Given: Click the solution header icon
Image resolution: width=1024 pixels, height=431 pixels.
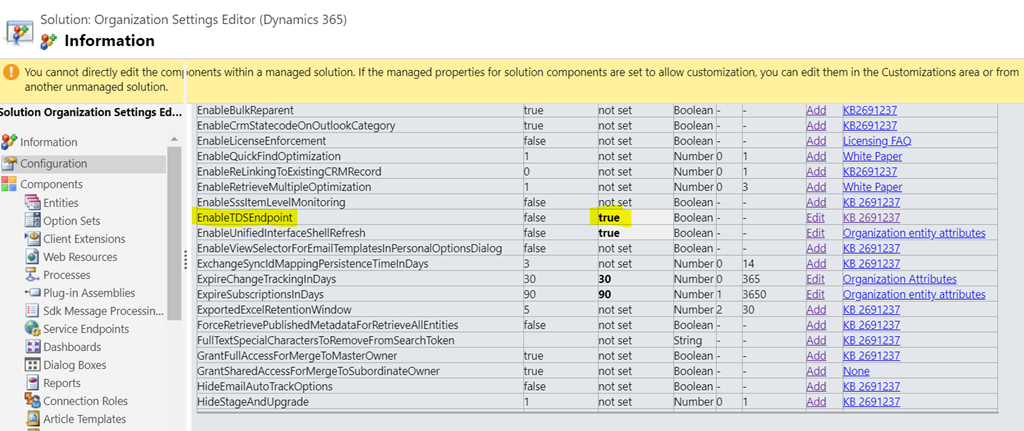Looking at the screenshot, I should (x=19, y=32).
